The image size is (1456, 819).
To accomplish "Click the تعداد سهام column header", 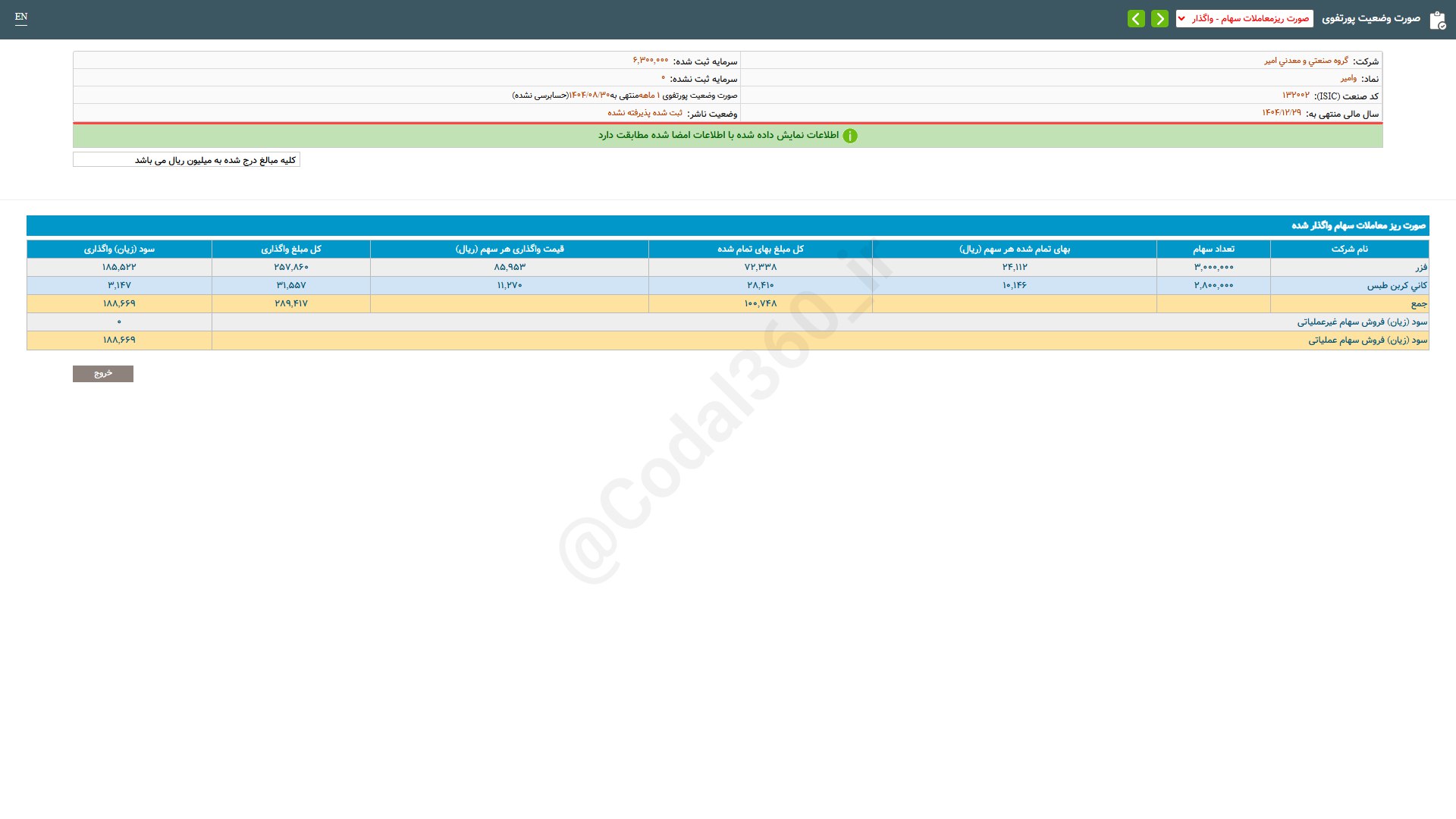I will pyautogui.click(x=1213, y=249).
